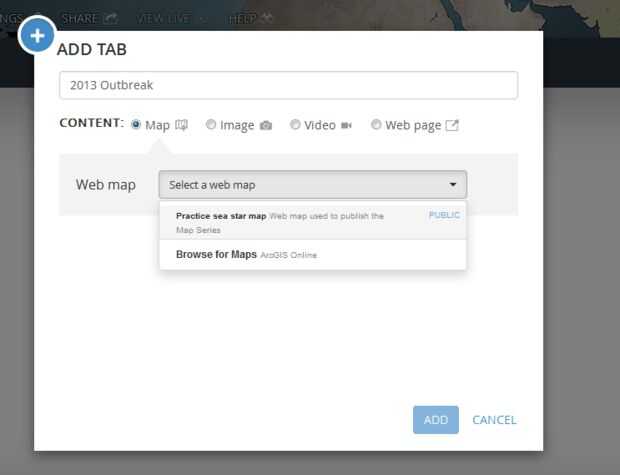Click the external link icon beside Web page

click(x=452, y=125)
